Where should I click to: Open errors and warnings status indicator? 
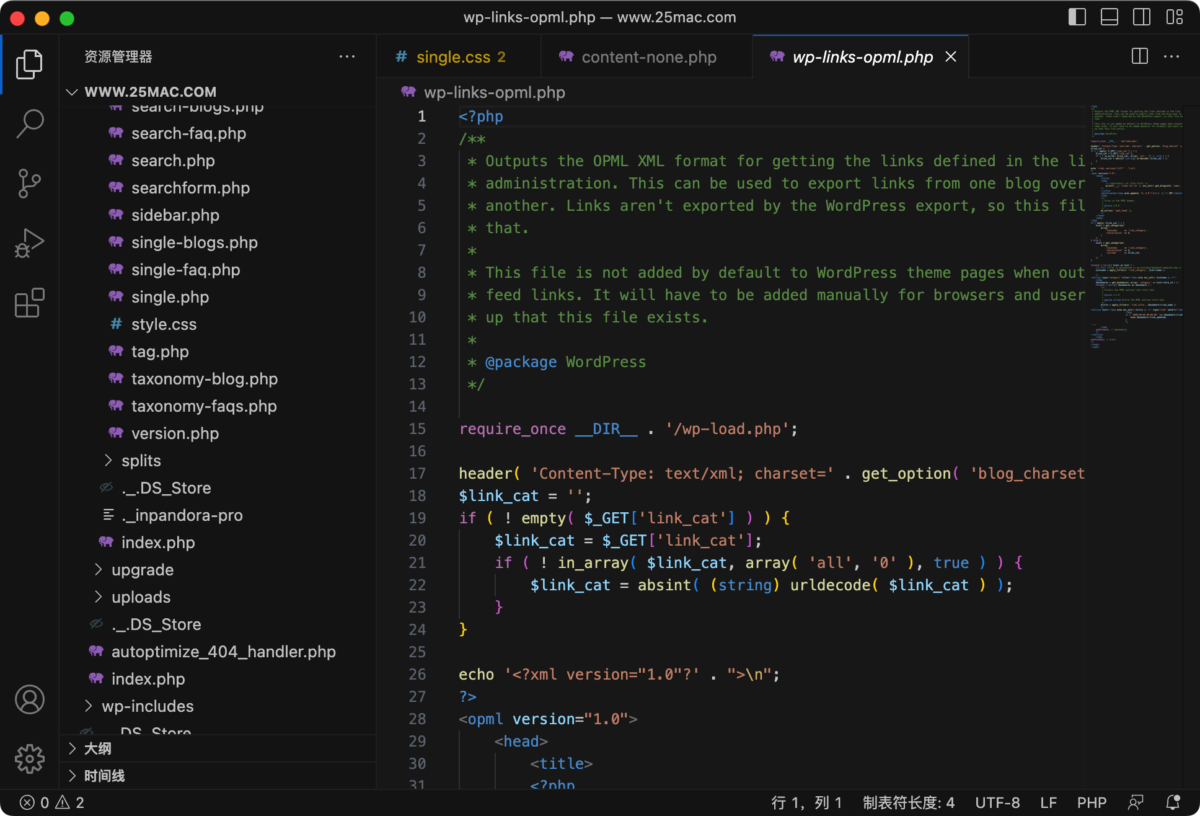[52, 802]
